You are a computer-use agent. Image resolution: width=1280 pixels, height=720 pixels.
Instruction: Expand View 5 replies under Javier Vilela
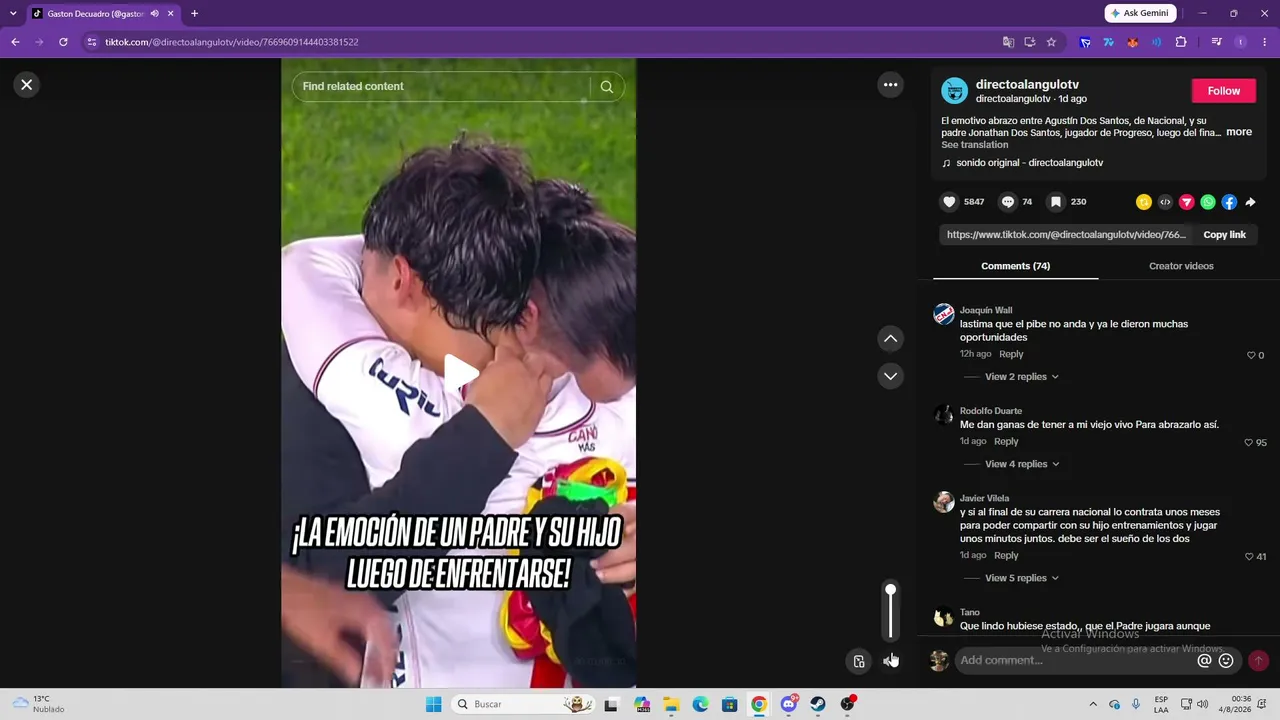[1021, 578]
